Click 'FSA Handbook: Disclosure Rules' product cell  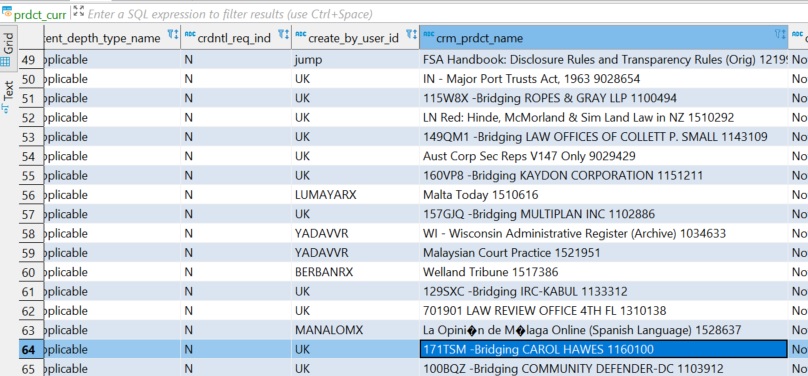[x=603, y=60]
